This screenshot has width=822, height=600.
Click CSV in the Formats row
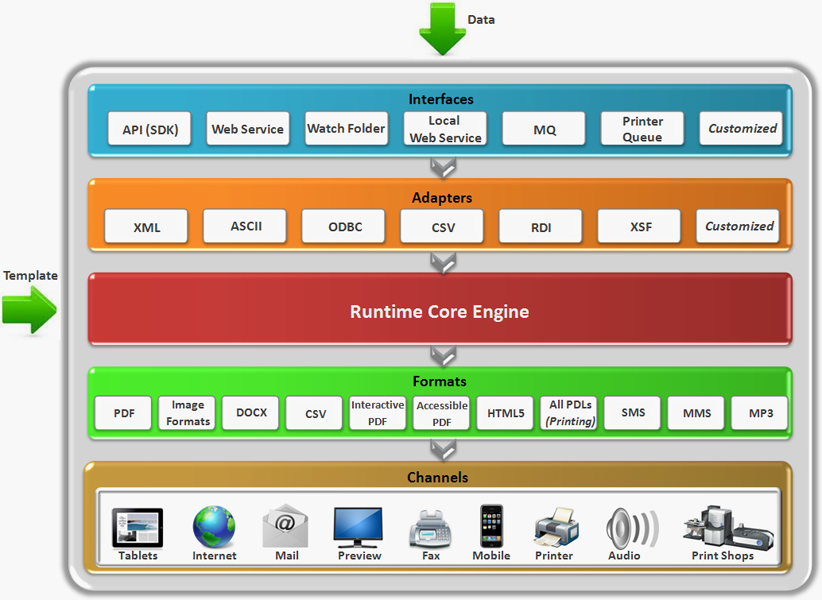coord(314,413)
